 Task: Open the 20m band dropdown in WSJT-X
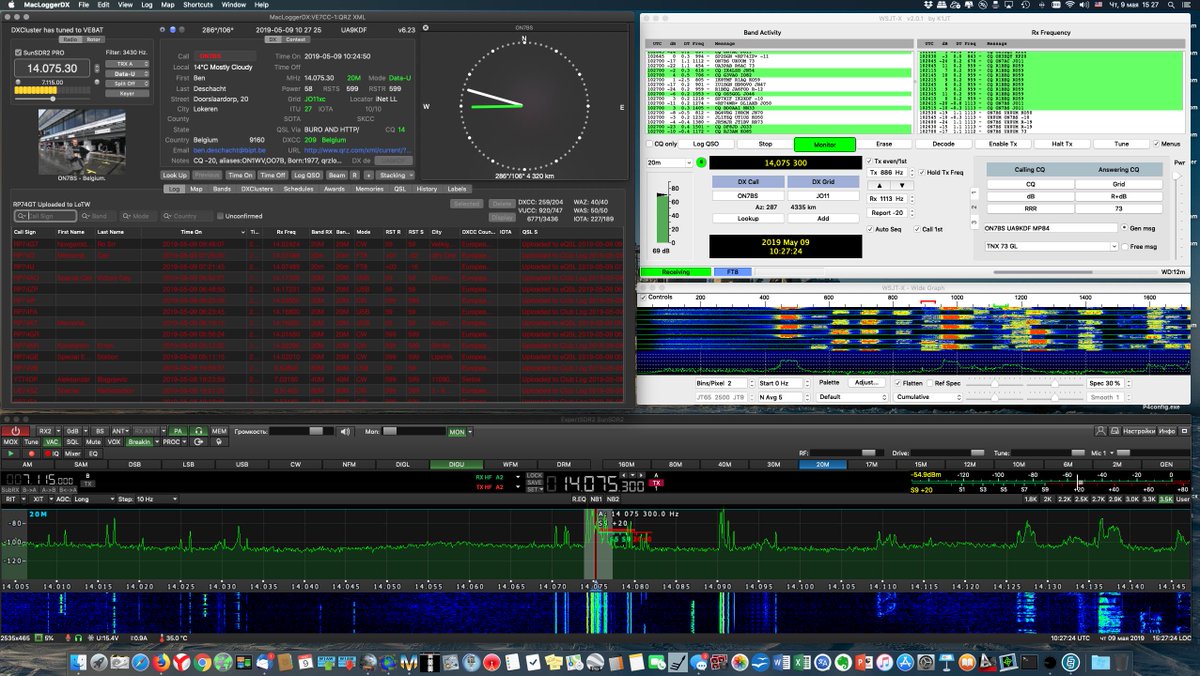(x=669, y=162)
